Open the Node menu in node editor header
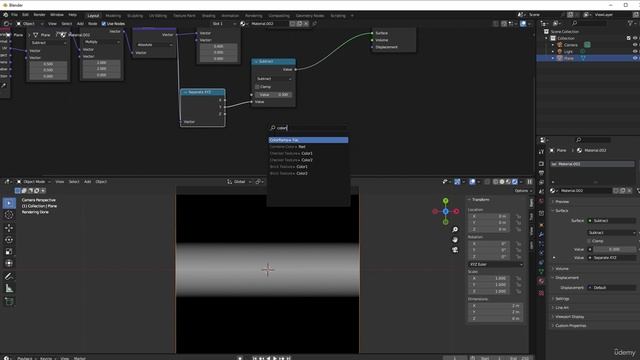 (93, 24)
